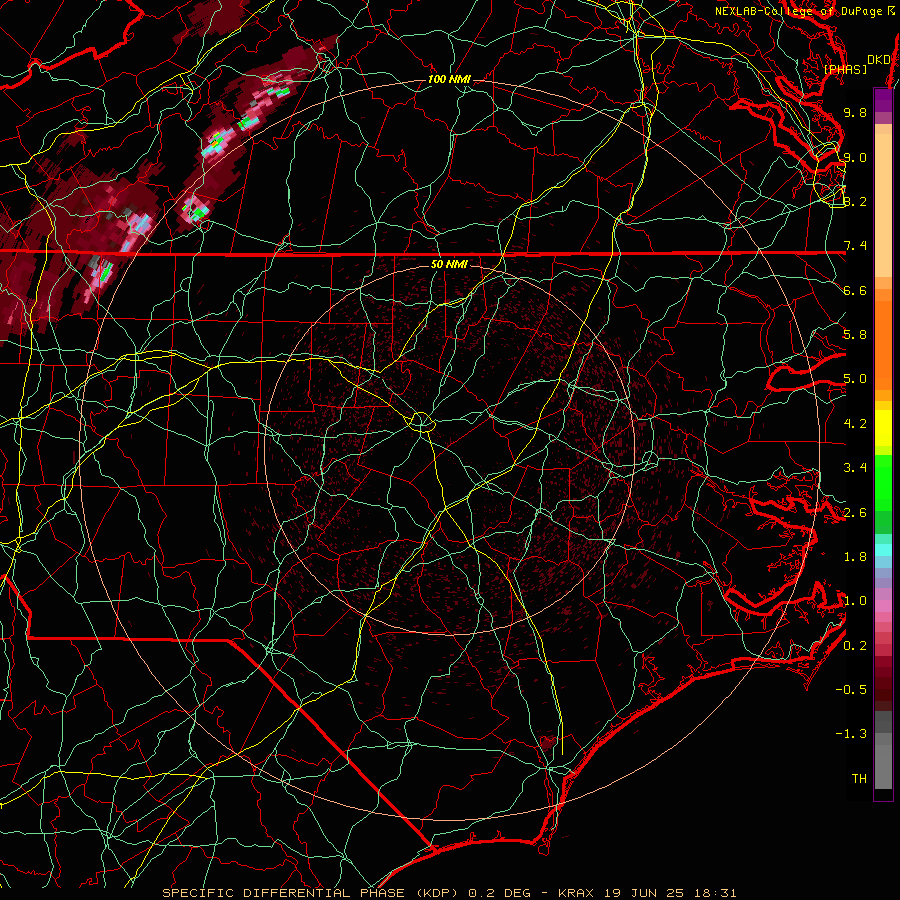Screen dimensions: 900x900
Task: Click the SPECIFIC DIFFERENTIAL PHASE (KDP) caption
Action: click(312, 893)
